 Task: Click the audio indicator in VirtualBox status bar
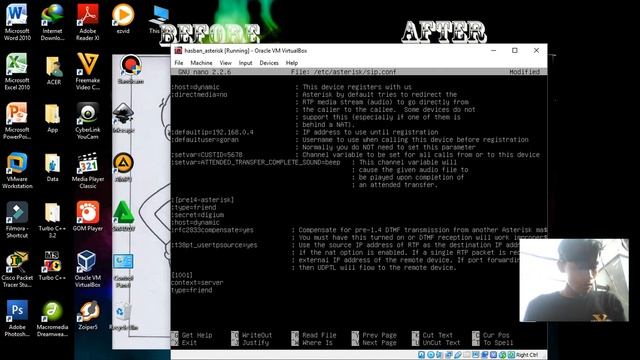click(439, 355)
